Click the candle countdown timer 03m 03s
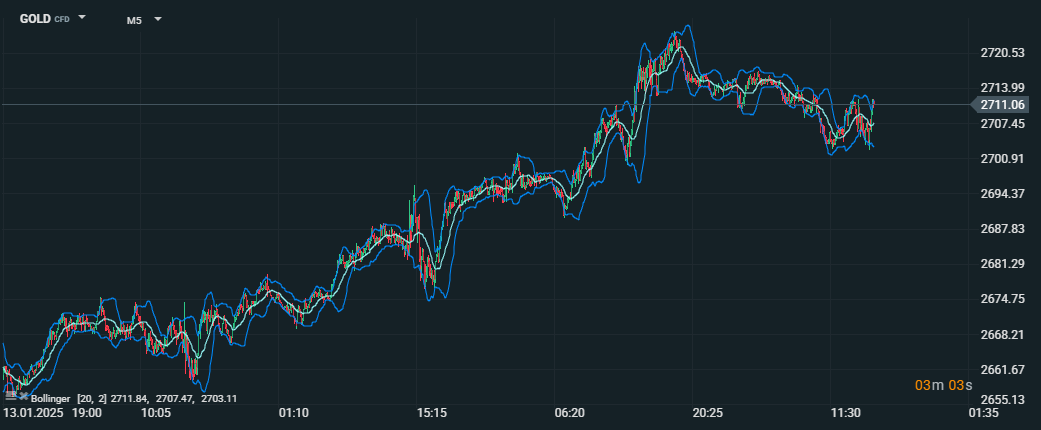Image resolution: width=1041 pixels, height=430 pixels. 942,386
